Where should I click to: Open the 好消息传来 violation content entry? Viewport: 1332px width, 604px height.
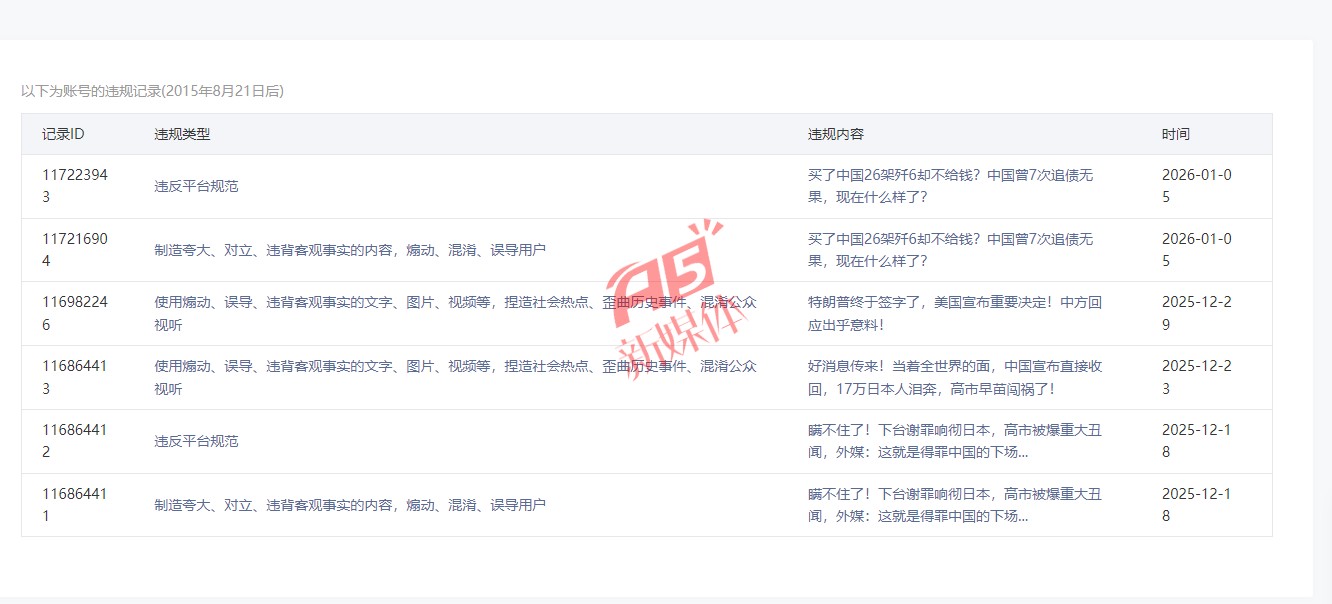pyautogui.click(x=954, y=378)
